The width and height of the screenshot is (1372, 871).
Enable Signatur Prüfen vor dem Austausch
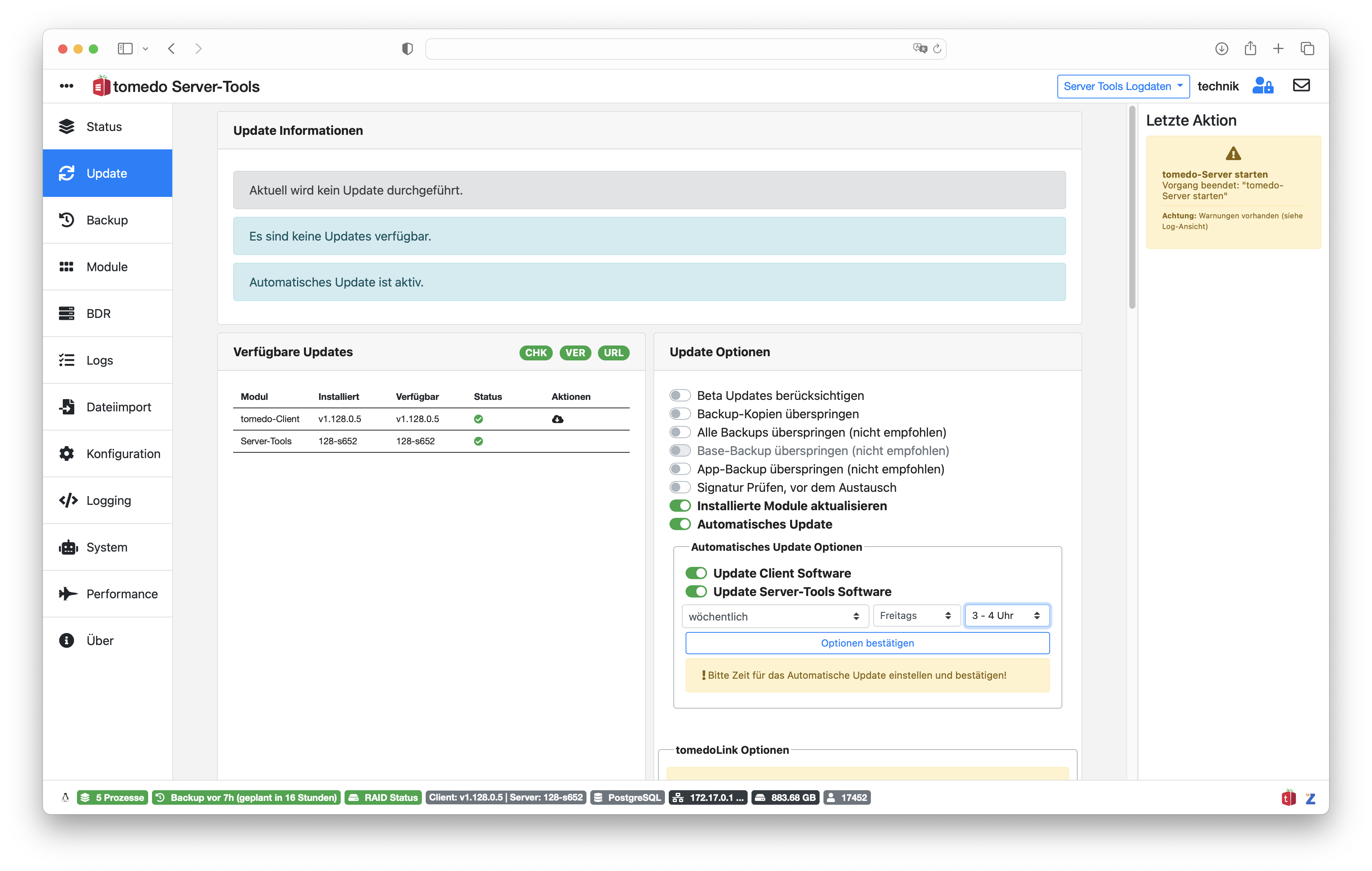point(680,487)
